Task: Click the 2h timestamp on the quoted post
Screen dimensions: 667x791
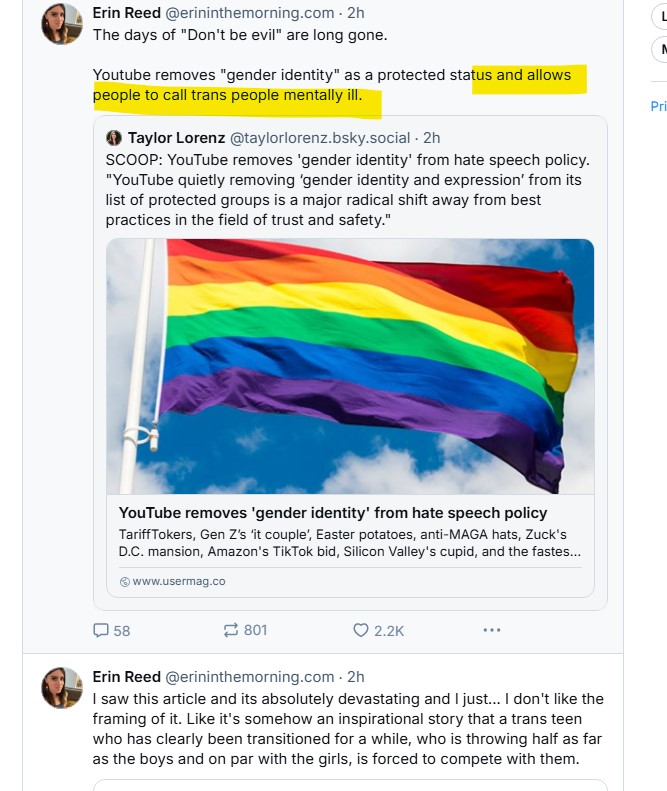Action: click(431, 138)
